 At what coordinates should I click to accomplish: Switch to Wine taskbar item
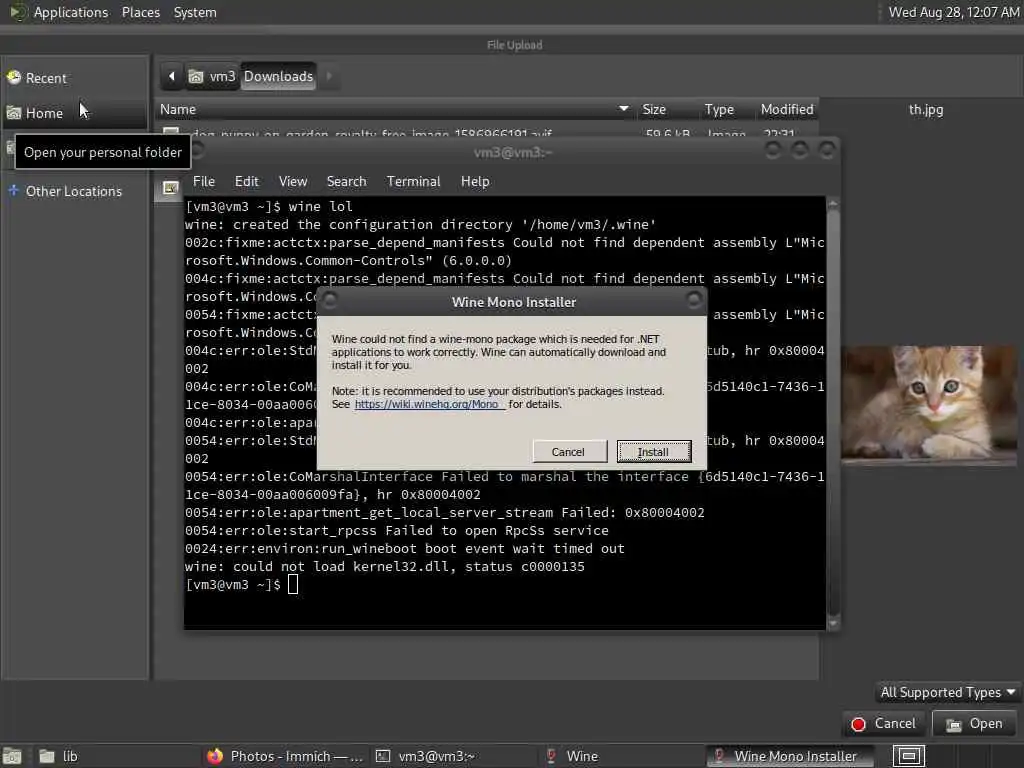pyautogui.click(x=622, y=756)
